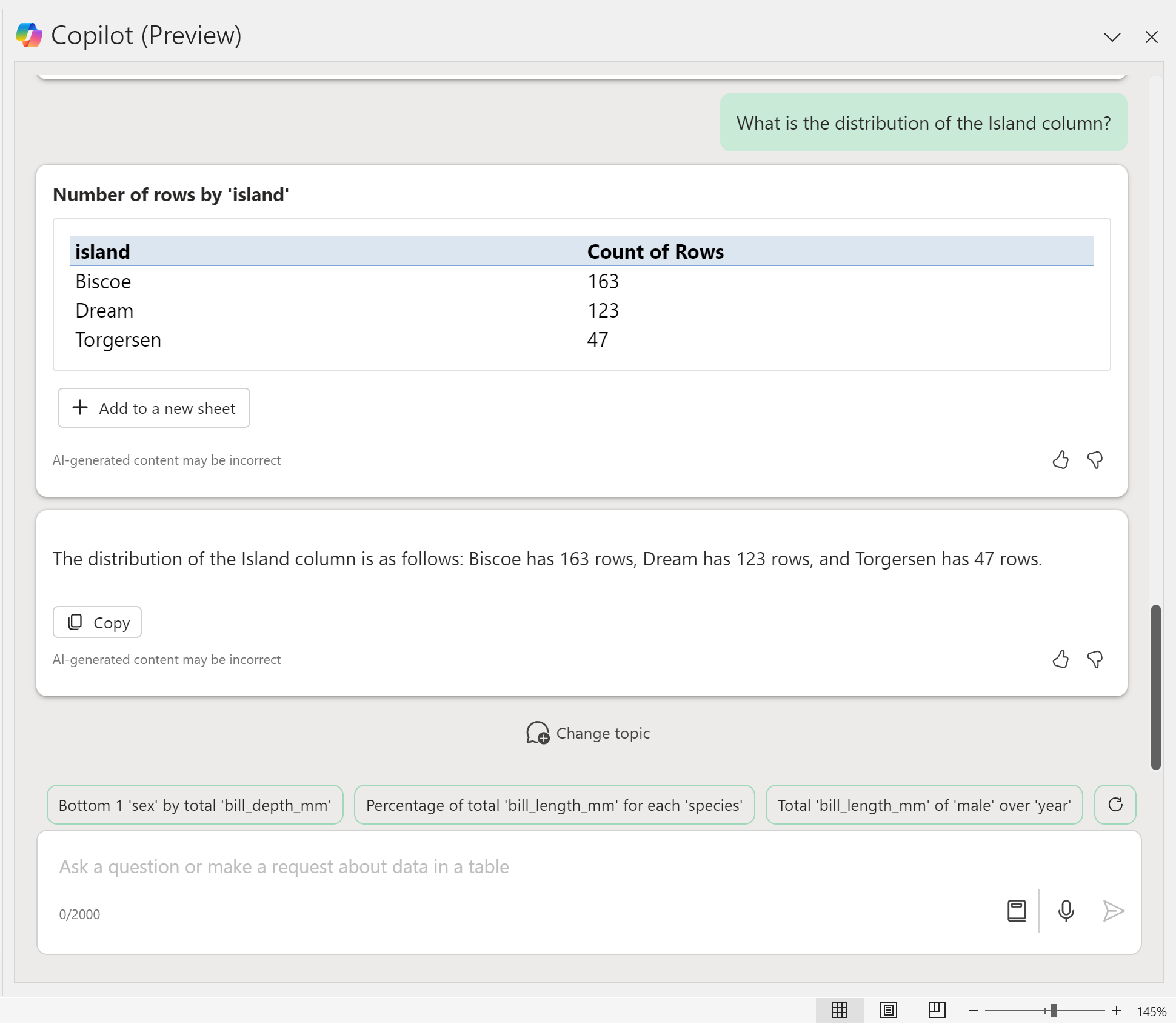1176x1024 pixels.
Task: Switch to Page Layout view
Action: [x=888, y=1010]
